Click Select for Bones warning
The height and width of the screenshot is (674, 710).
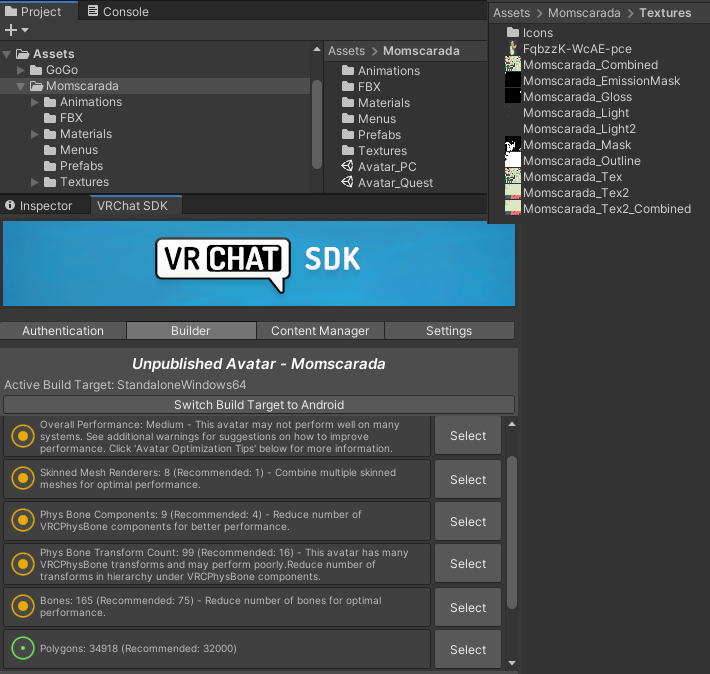coord(468,607)
